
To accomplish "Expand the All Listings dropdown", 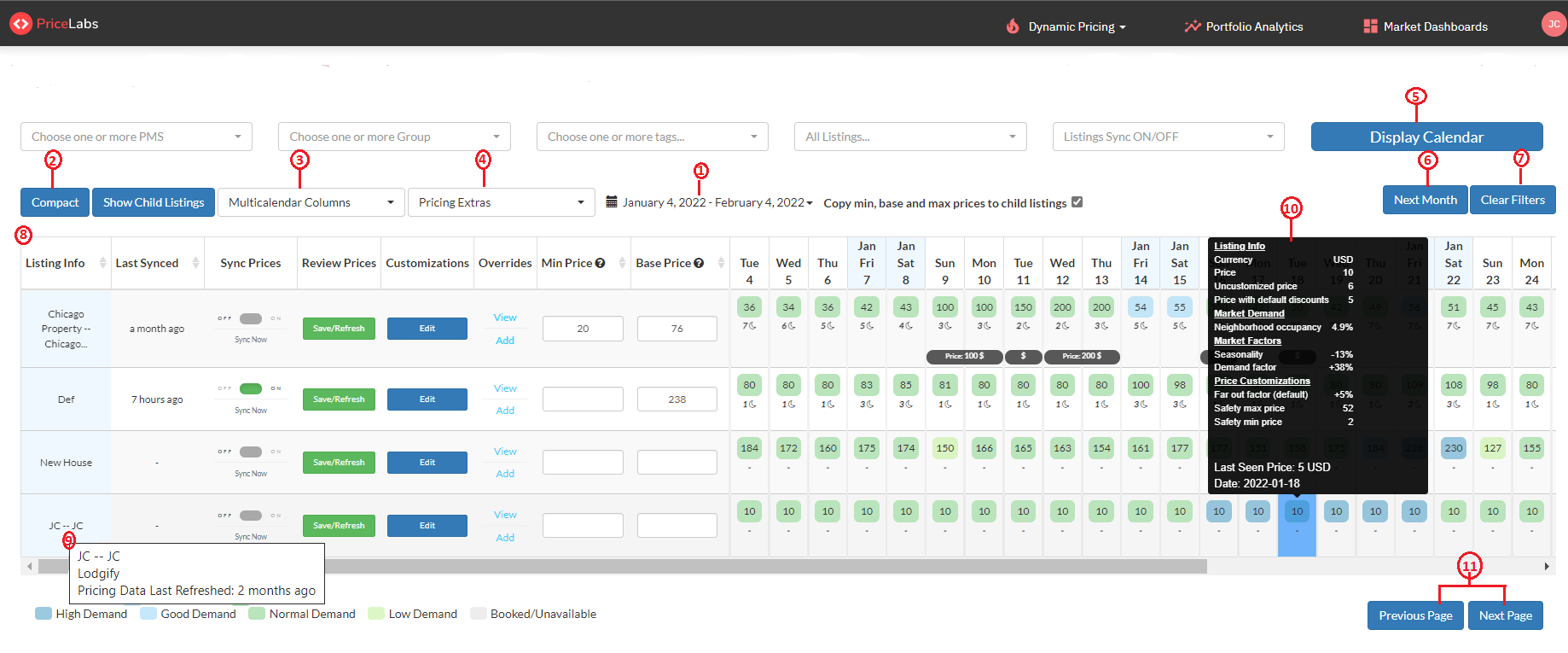I will click(x=910, y=137).
